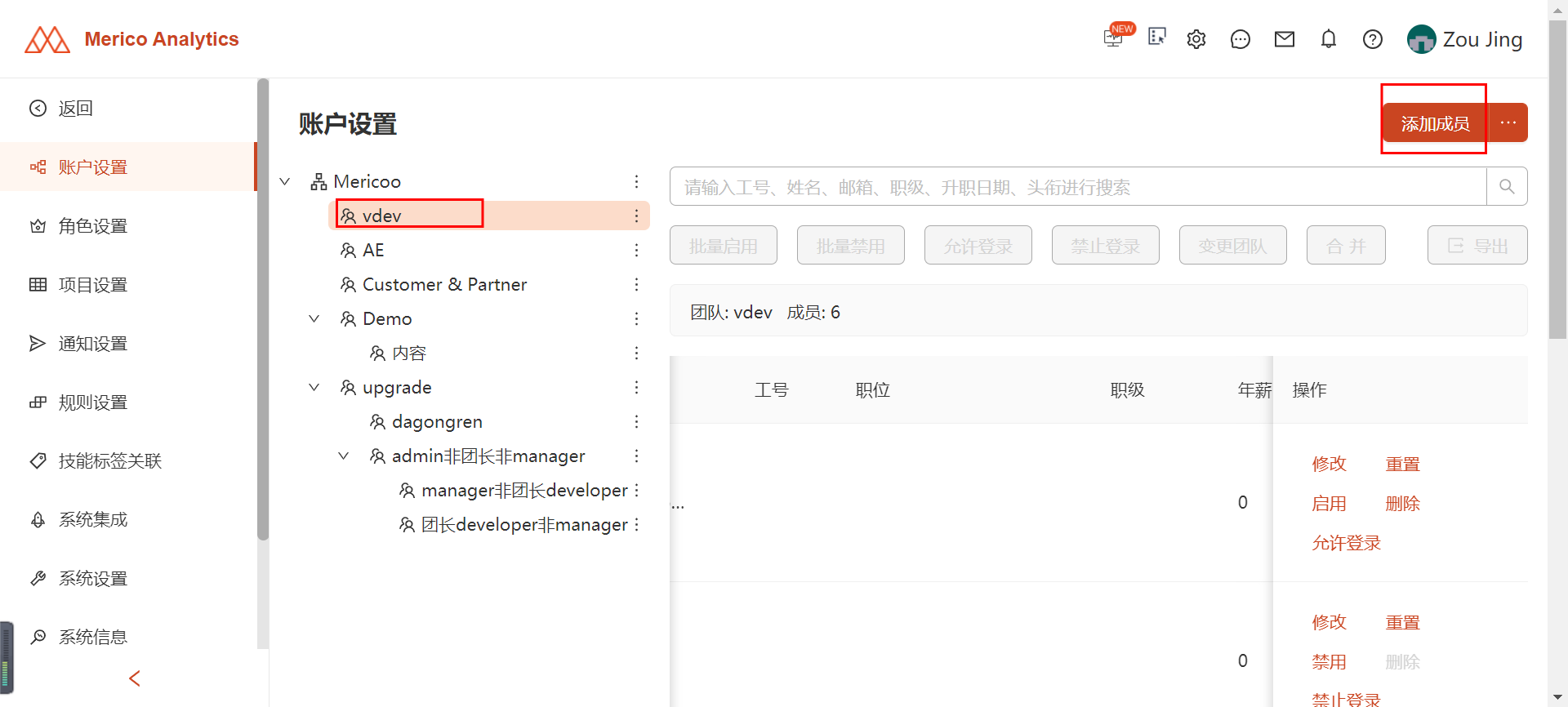Open the three-dot menu for dagongren
This screenshot has width=1568, height=707.
(636, 421)
